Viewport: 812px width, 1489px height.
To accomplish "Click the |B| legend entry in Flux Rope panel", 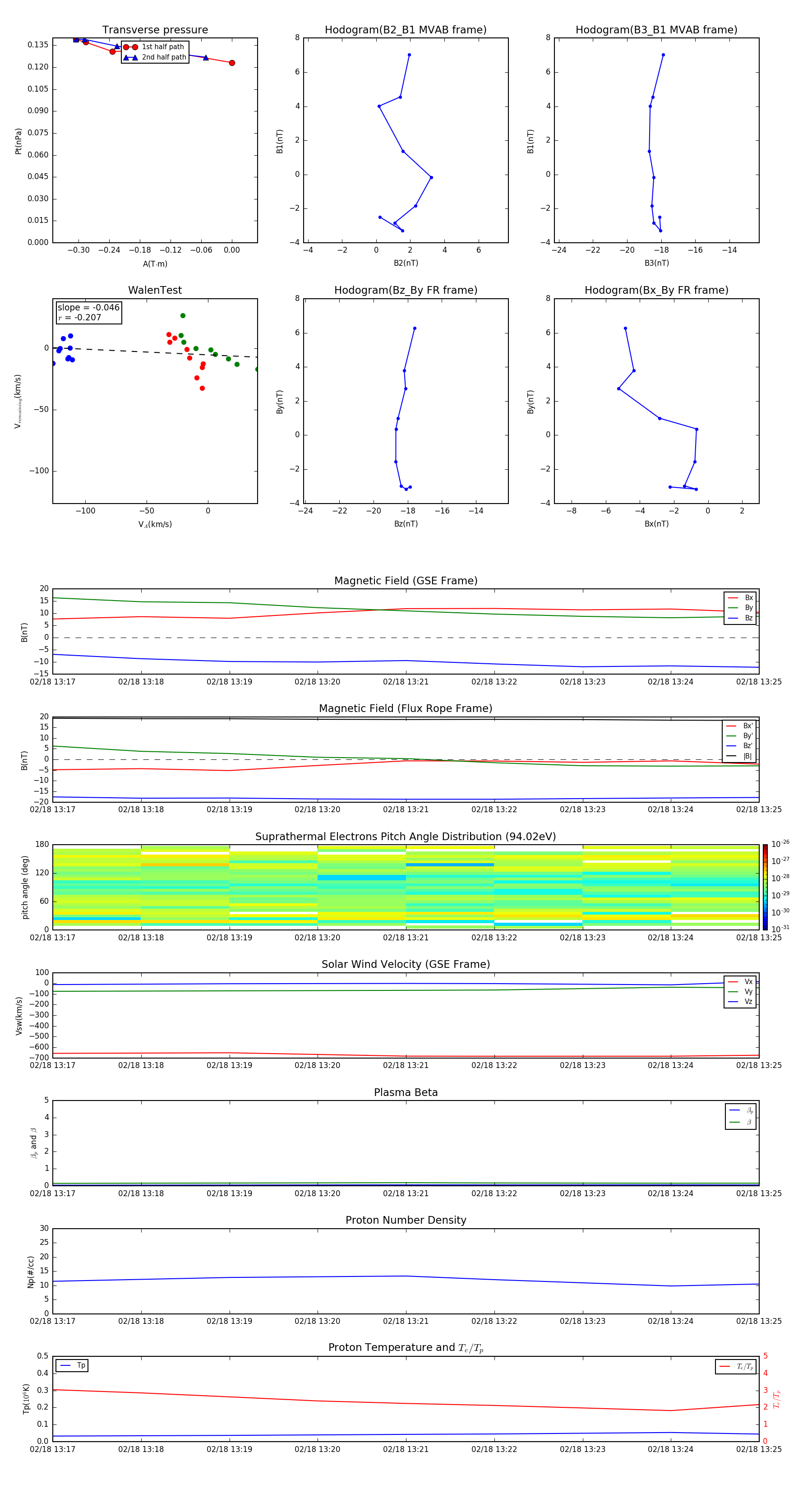I will click(x=740, y=756).
